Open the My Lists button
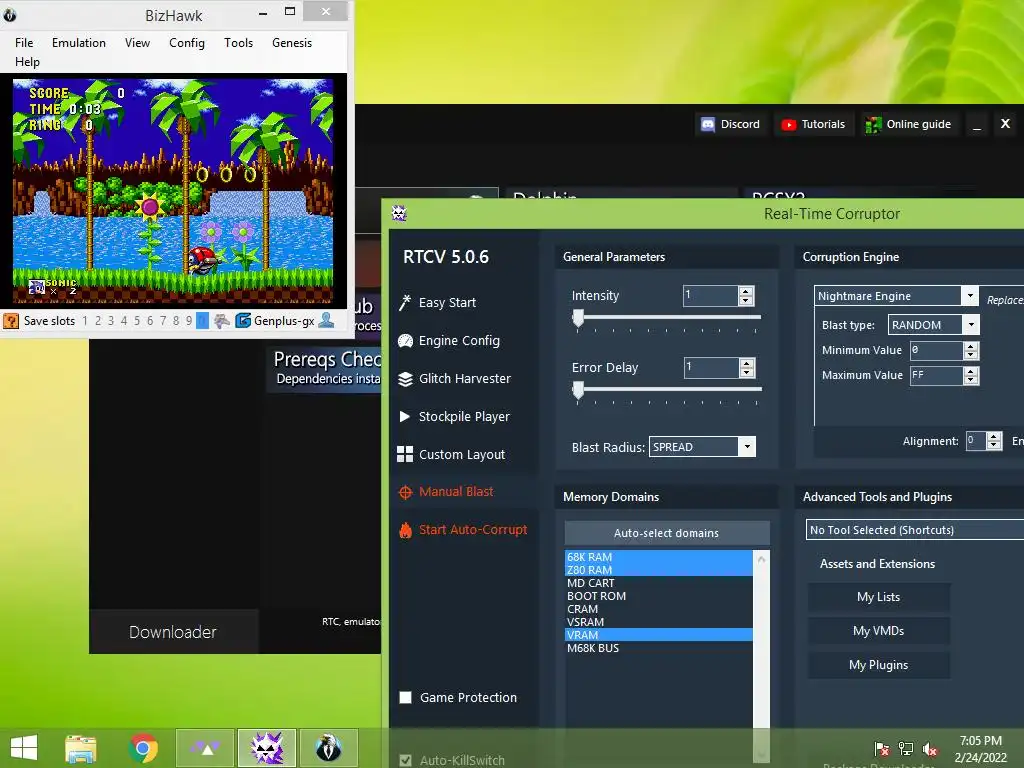 pyautogui.click(x=878, y=597)
